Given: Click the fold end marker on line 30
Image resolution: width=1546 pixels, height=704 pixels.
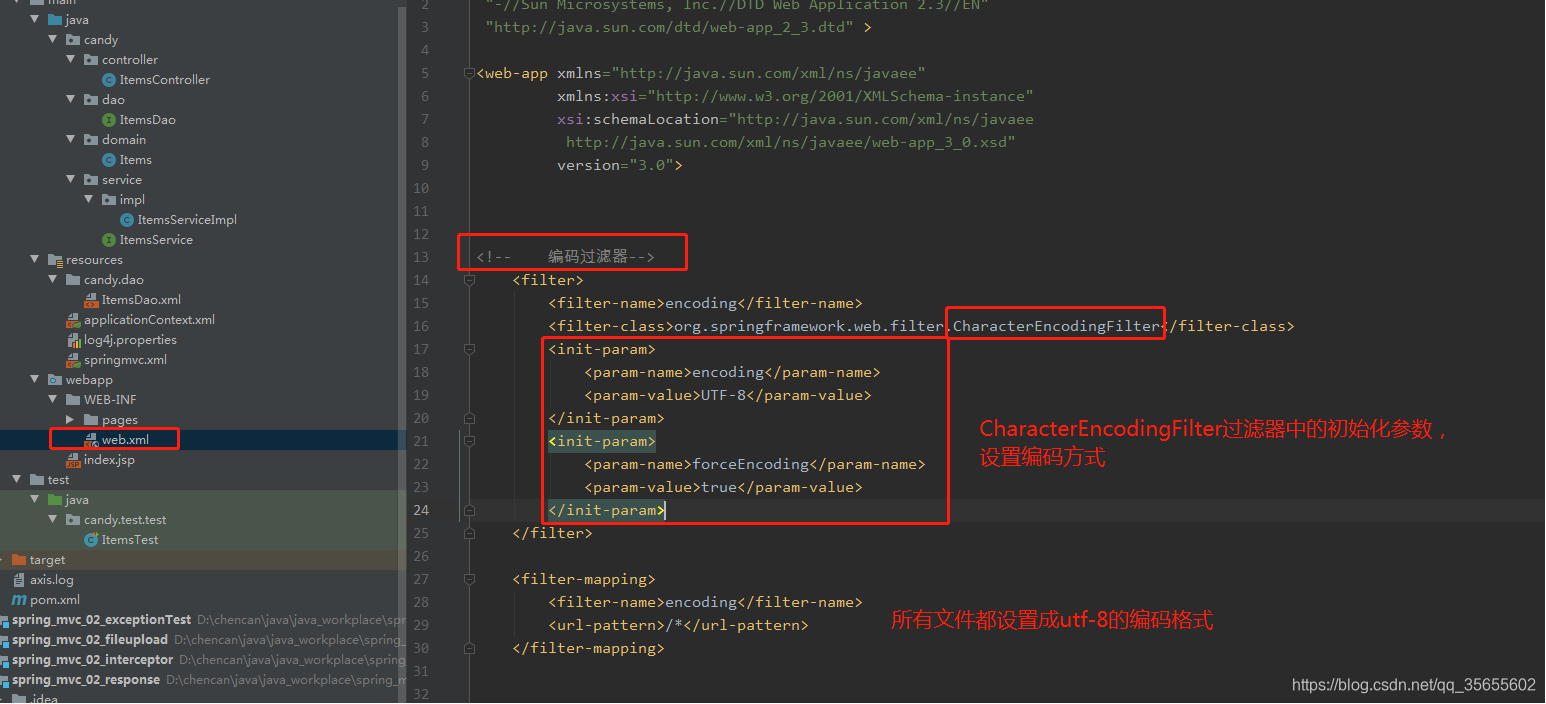Looking at the screenshot, I should pos(469,648).
